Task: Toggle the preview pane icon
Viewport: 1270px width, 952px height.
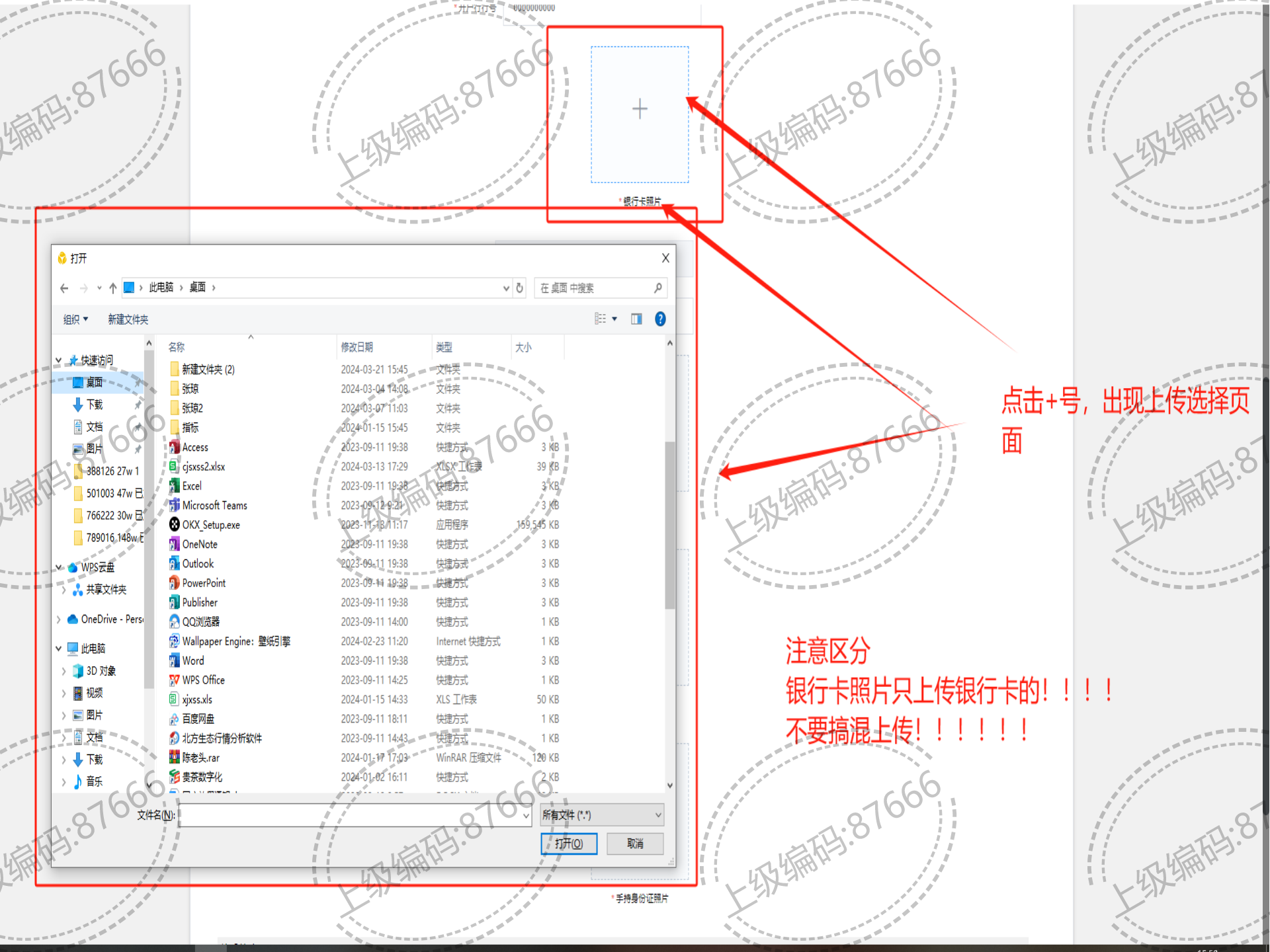Action: coord(636,319)
